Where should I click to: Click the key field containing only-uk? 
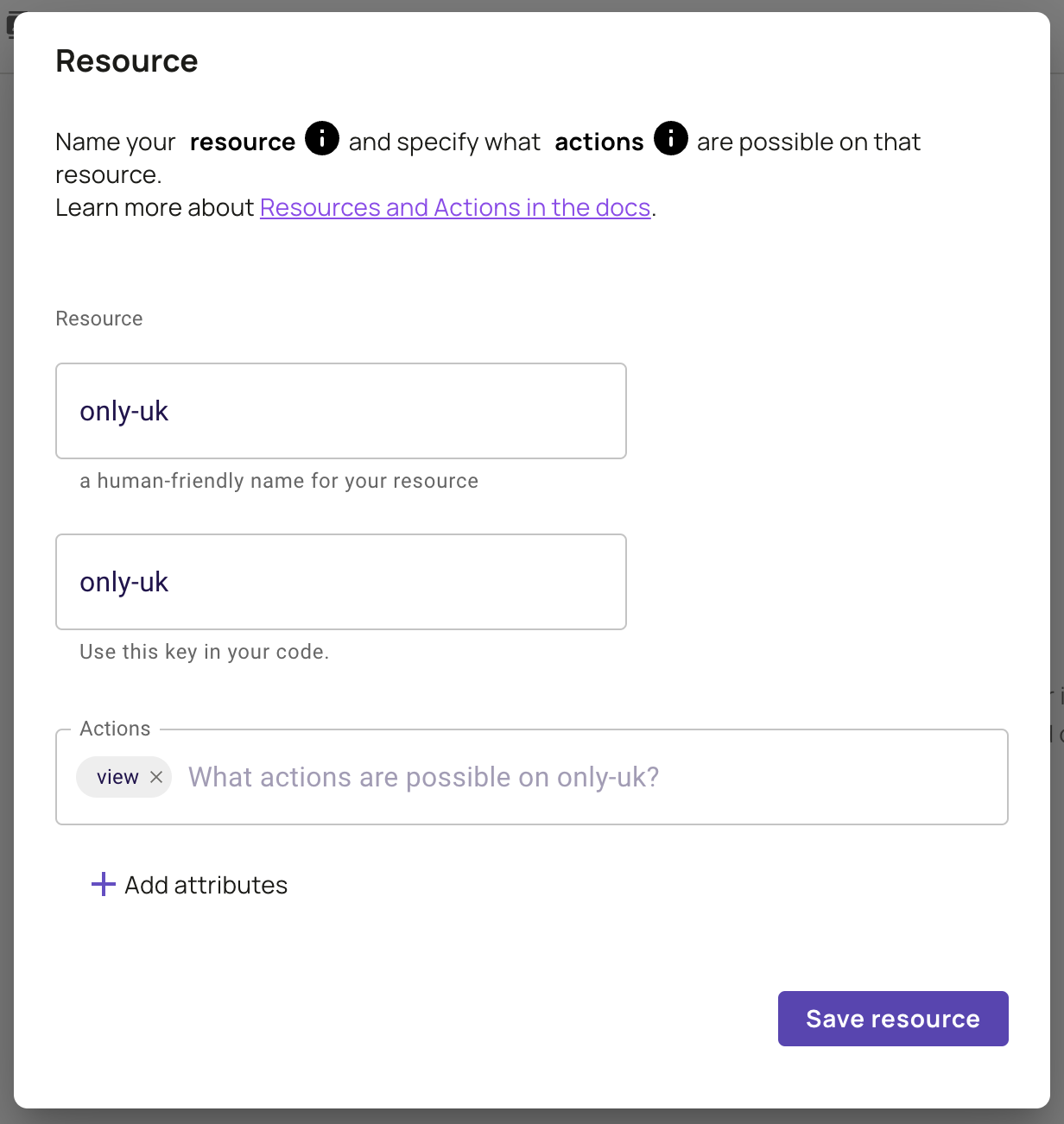[x=341, y=582]
